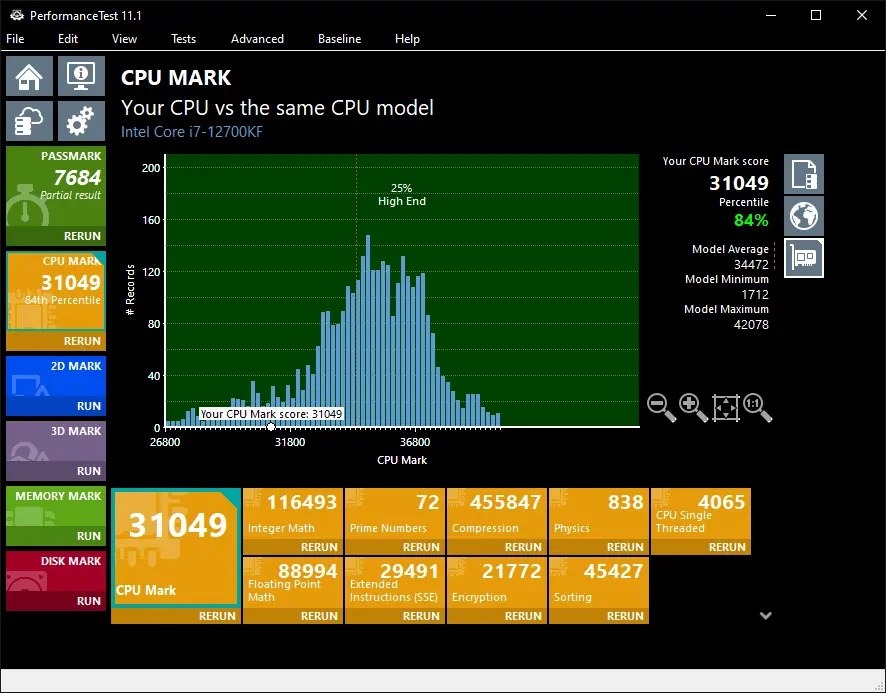Reset chart zoom to 1:1
886x693 pixels.
pos(757,408)
